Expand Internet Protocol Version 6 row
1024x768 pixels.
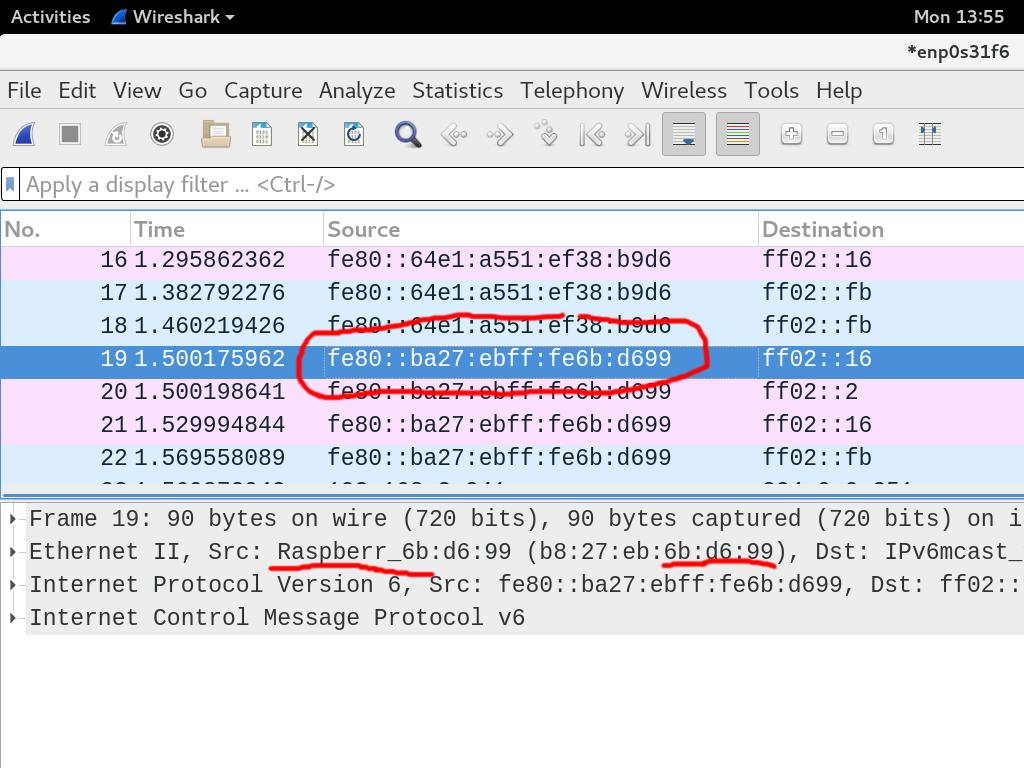tap(12, 584)
